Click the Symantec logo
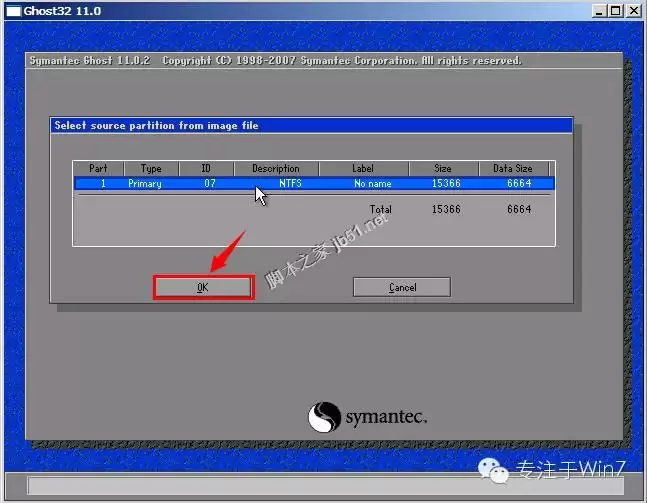 pyautogui.click(x=367, y=417)
